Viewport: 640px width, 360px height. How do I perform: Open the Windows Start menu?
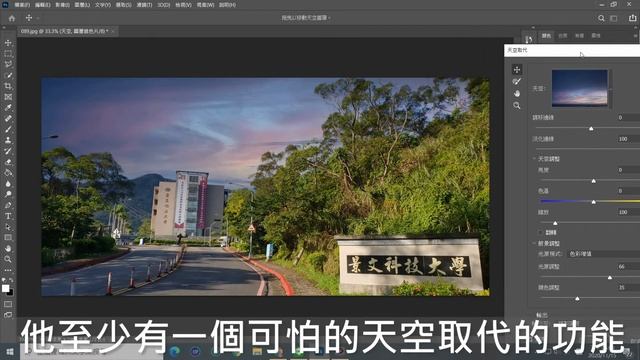pyautogui.click(x=10, y=351)
